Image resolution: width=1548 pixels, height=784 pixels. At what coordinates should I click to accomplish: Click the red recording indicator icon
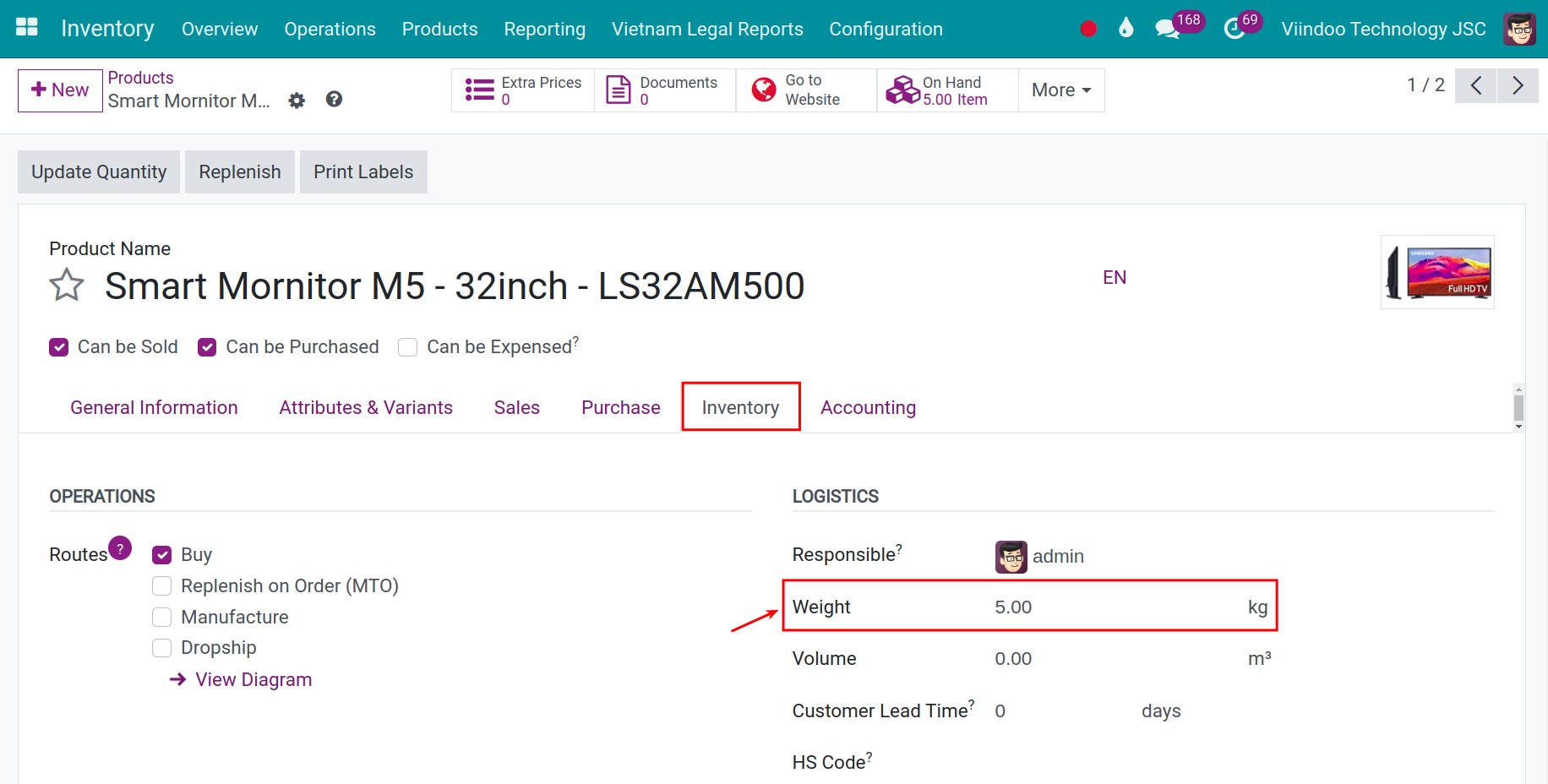pos(1088,29)
